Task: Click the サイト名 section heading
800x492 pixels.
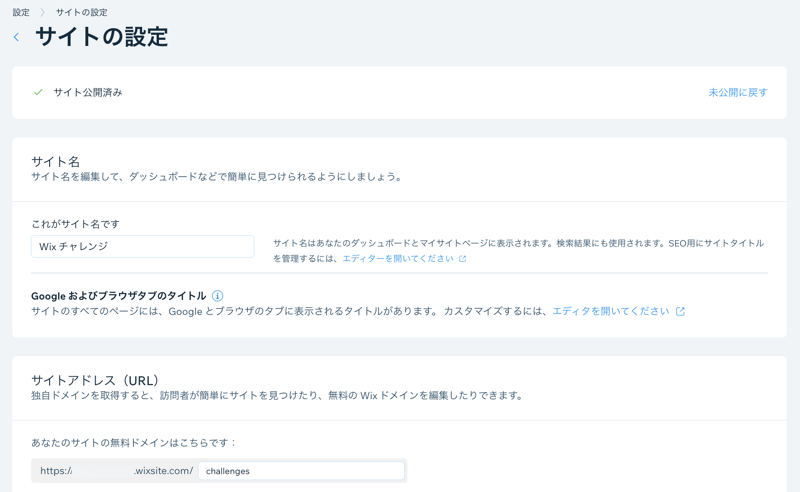Action: tap(55, 161)
